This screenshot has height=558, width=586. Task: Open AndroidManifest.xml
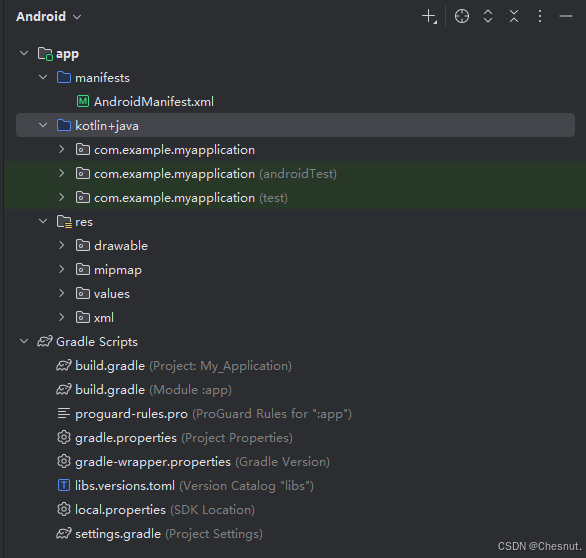pos(154,102)
